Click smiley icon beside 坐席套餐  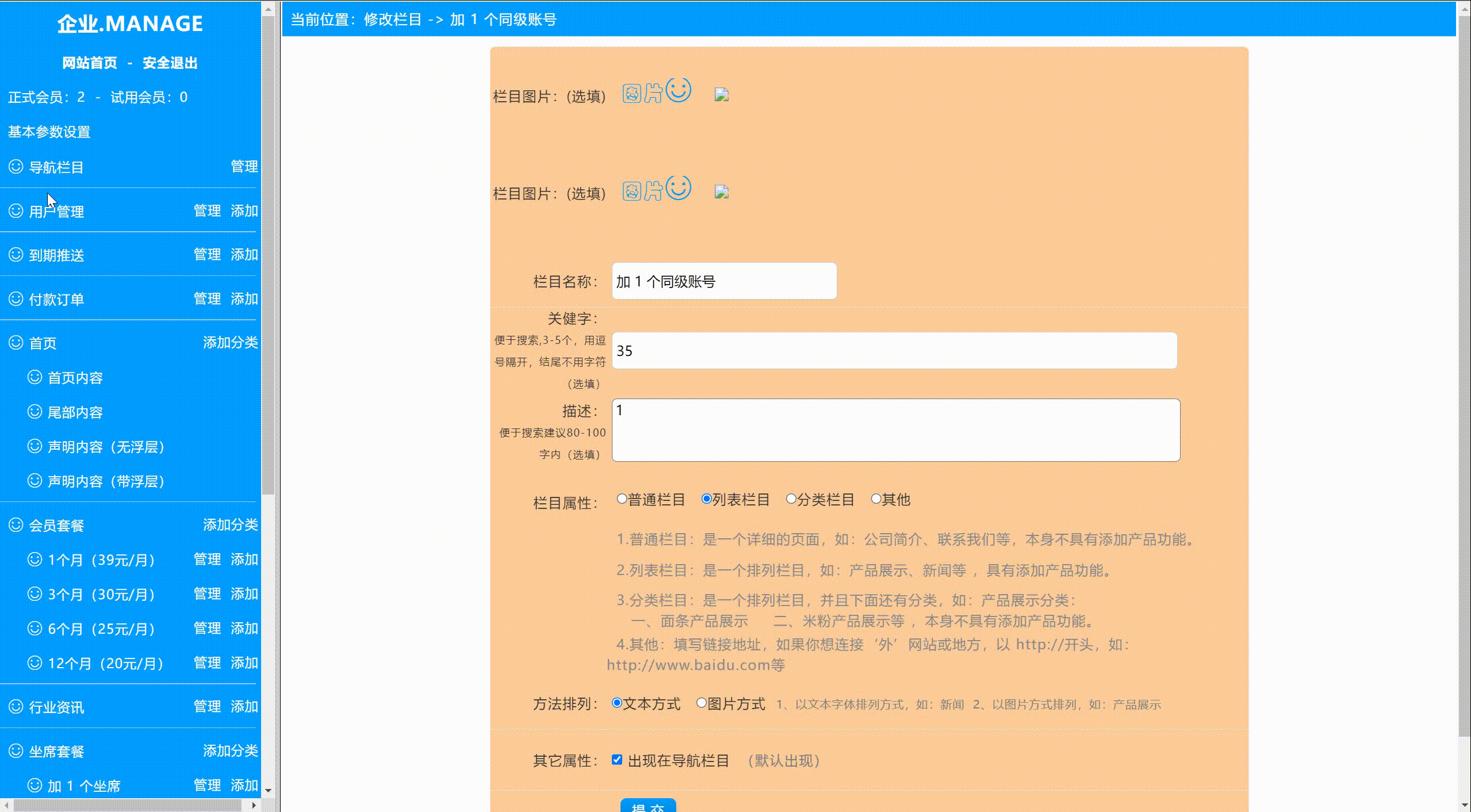(x=16, y=751)
